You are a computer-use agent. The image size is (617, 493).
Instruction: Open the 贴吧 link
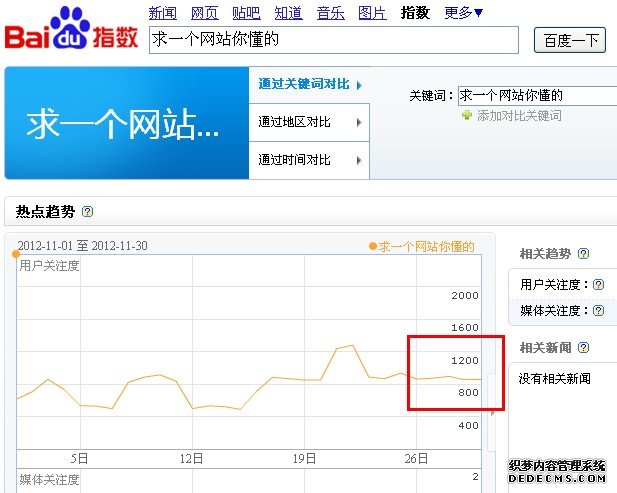pos(246,13)
